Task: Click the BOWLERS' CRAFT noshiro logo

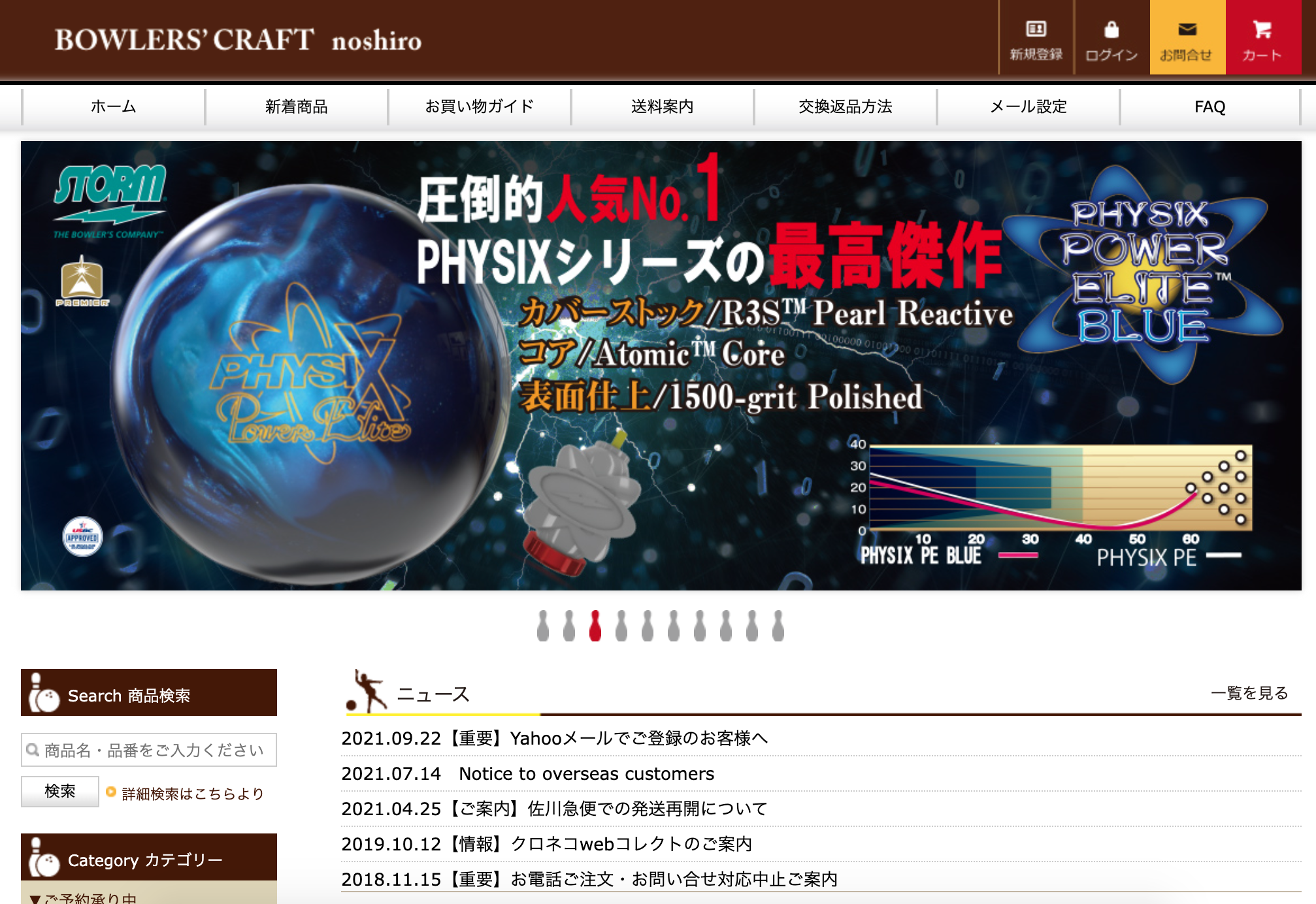Action: click(238, 40)
